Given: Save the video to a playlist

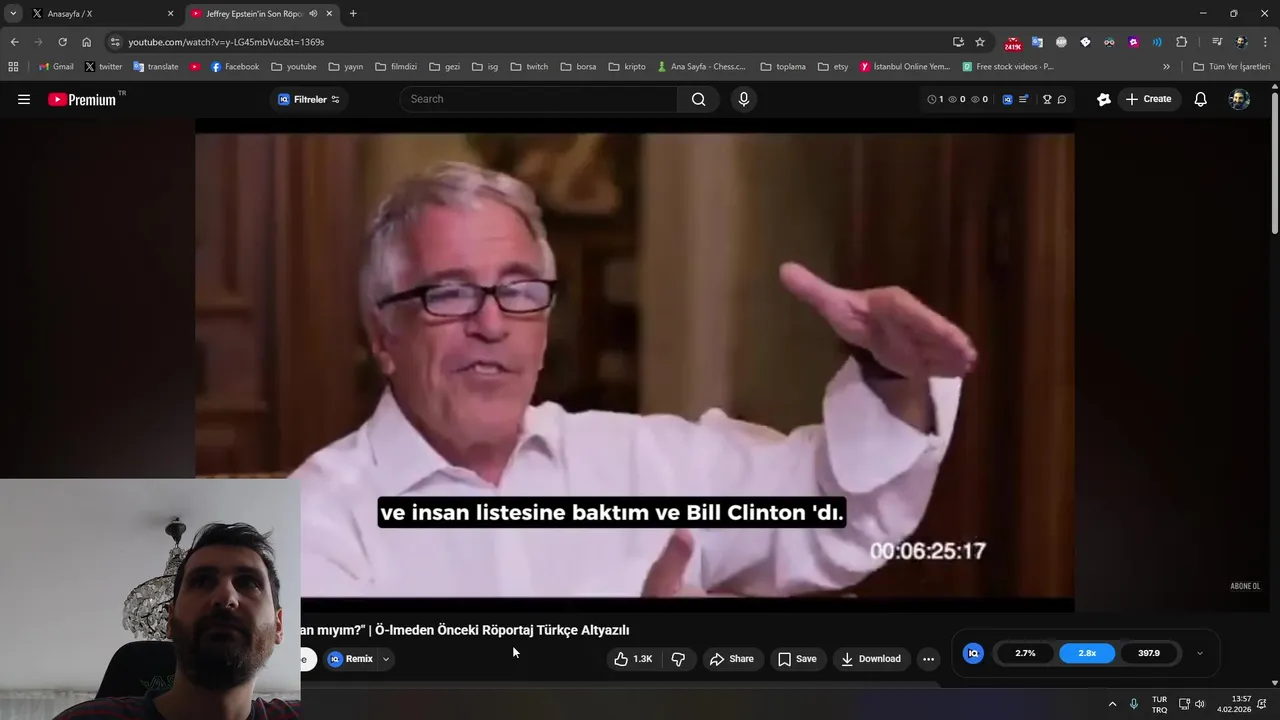Looking at the screenshot, I should tap(797, 659).
